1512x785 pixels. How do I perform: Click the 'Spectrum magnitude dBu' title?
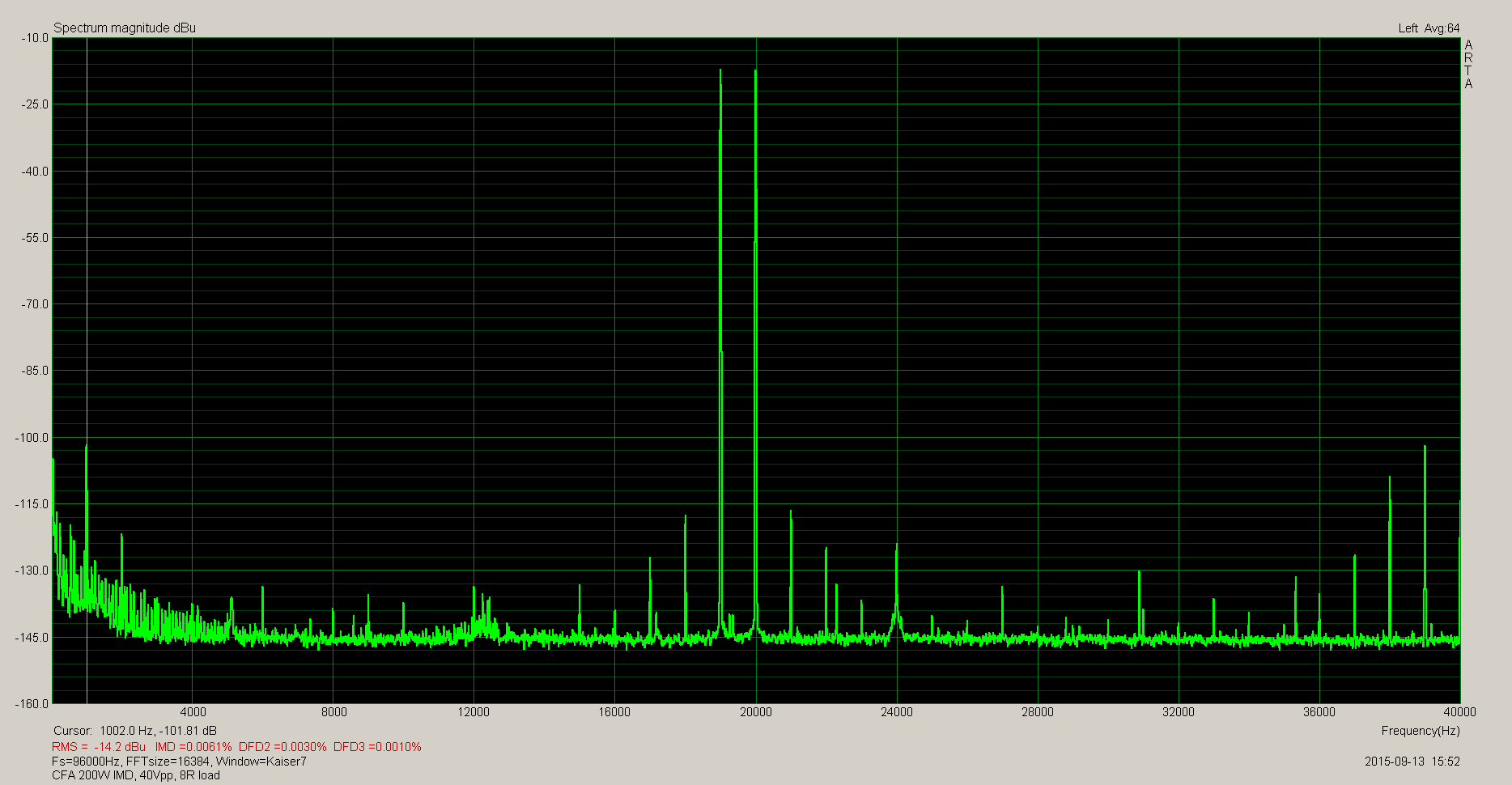point(125,28)
